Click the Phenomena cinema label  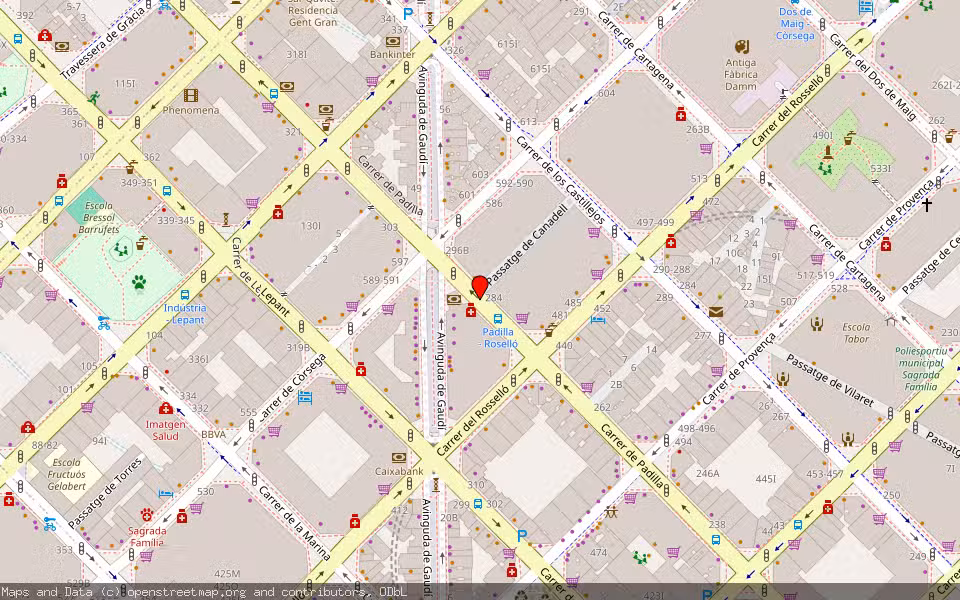tap(191, 110)
